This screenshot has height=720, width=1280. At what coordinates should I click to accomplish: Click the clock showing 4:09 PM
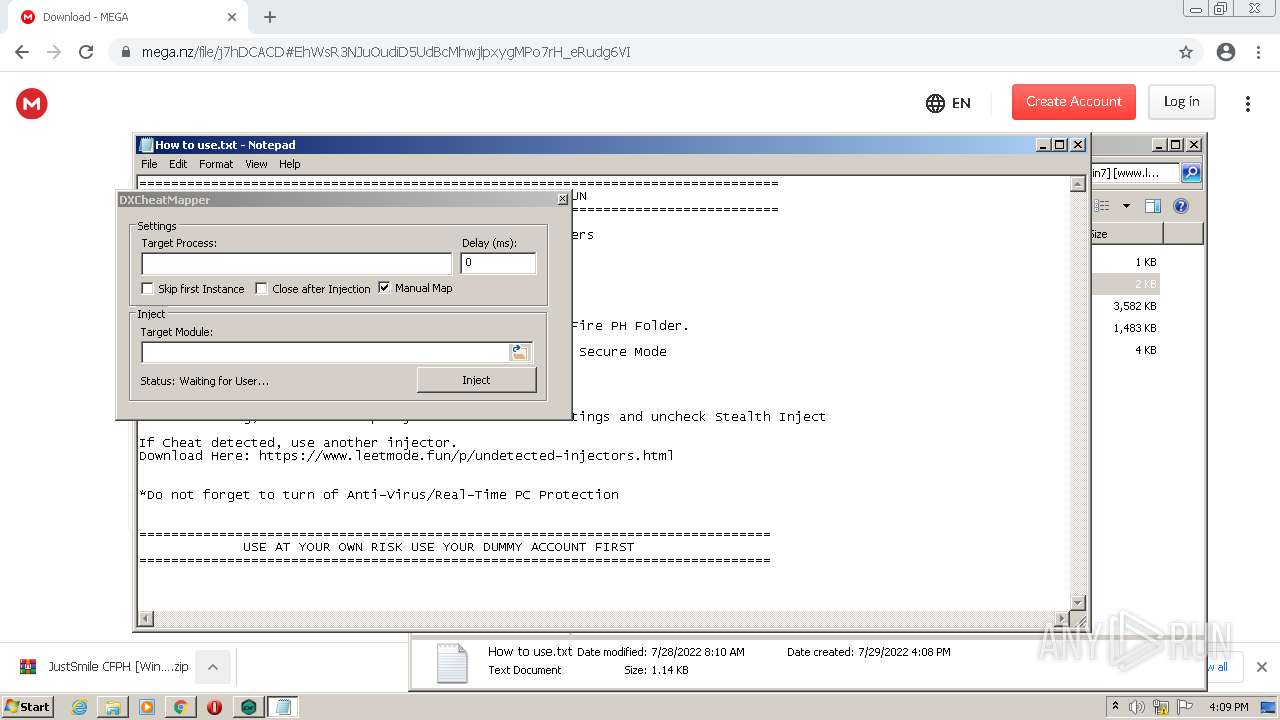[1229, 707]
